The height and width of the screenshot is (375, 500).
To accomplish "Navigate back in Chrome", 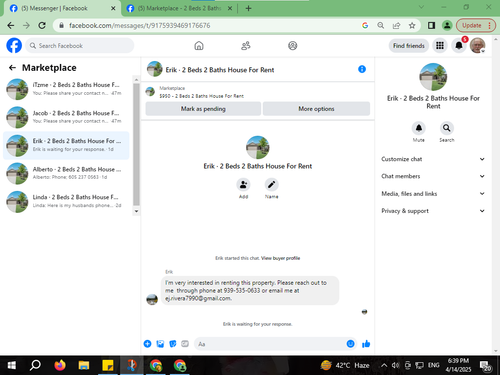I will [x=11, y=25].
